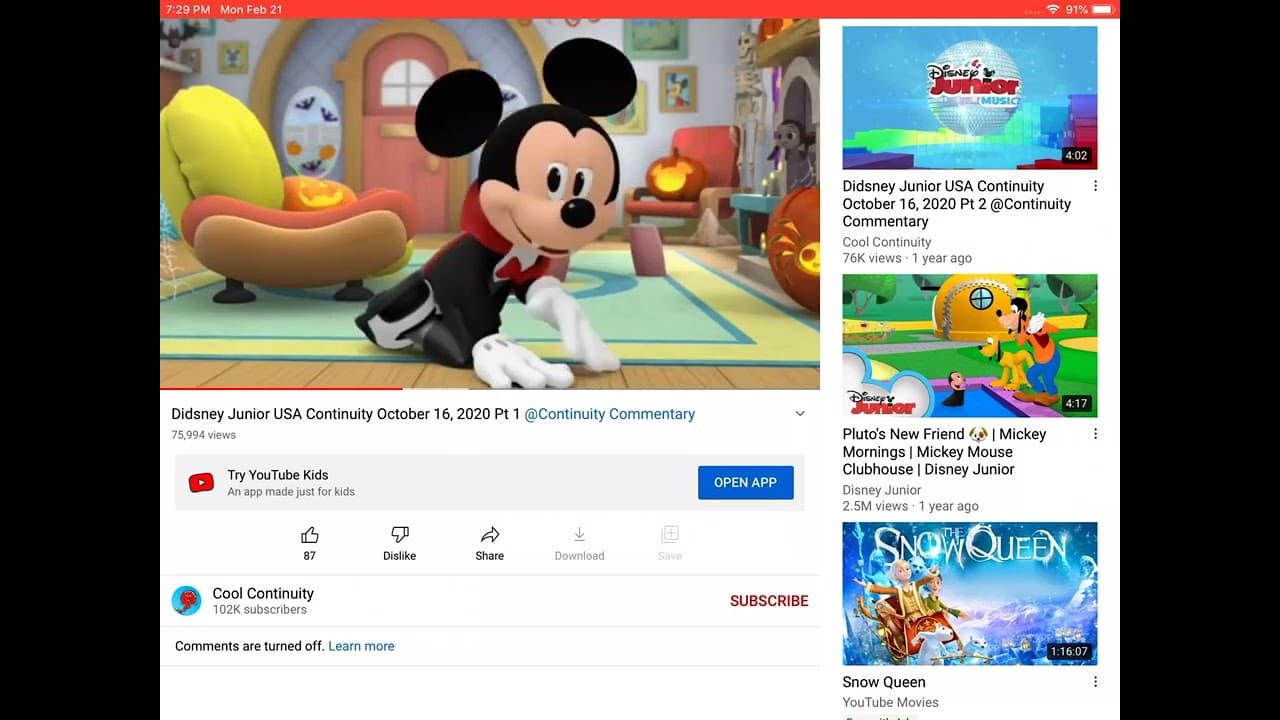Viewport: 1280px width, 720px height.
Task: Tap the Dislike thumbs-down icon
Action: pyautogui.click(x=400, y=535)
